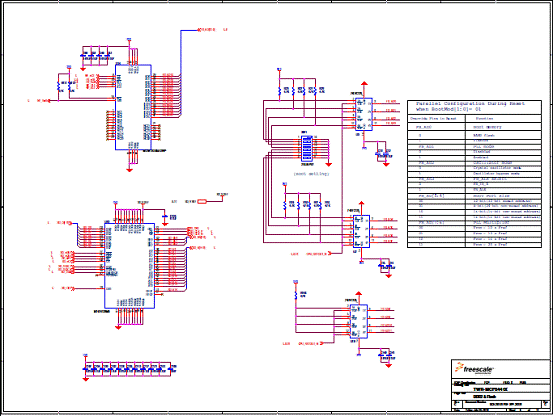
Task: Click the two pull-up resistors left of the flash chip
Action: click(64, 86)
